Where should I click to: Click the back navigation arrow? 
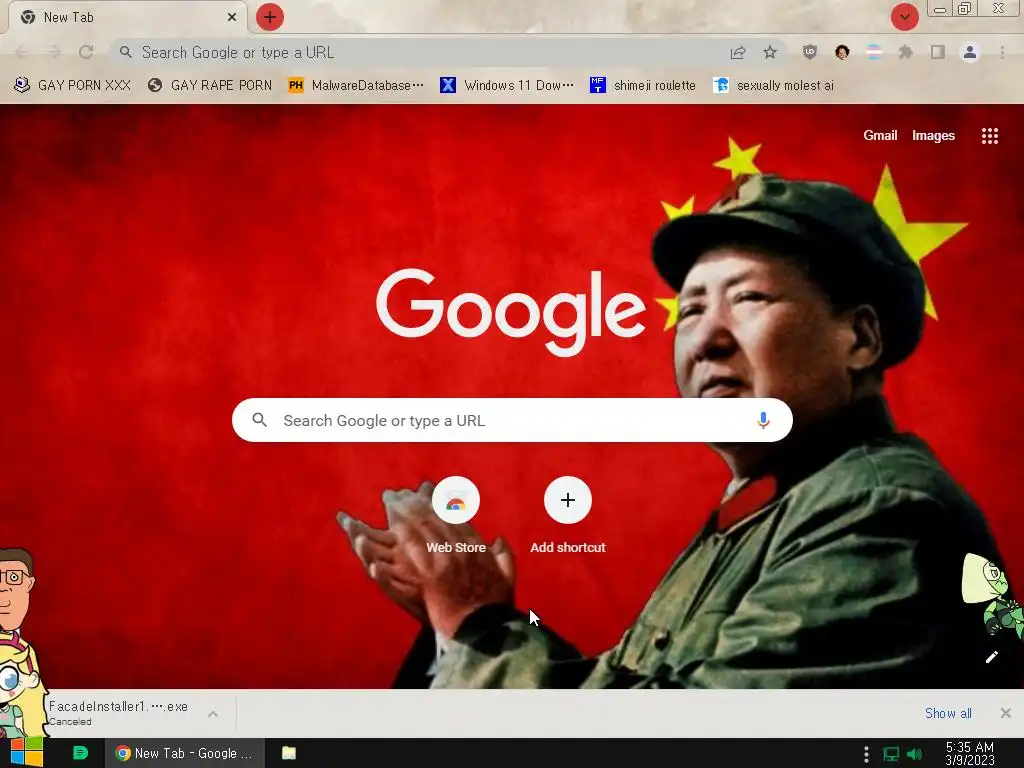coord(22,52)
